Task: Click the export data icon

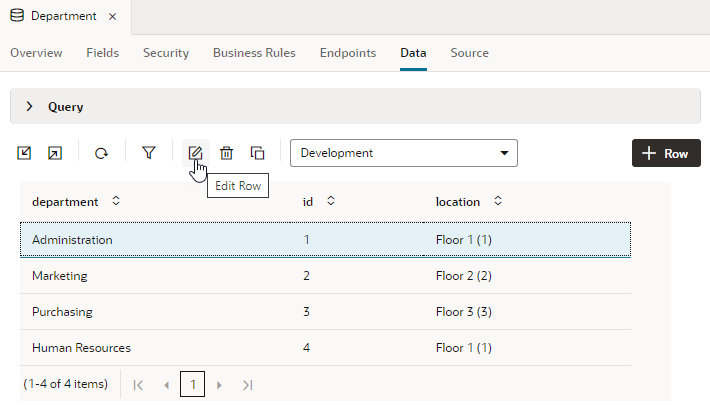Action: 55,153
